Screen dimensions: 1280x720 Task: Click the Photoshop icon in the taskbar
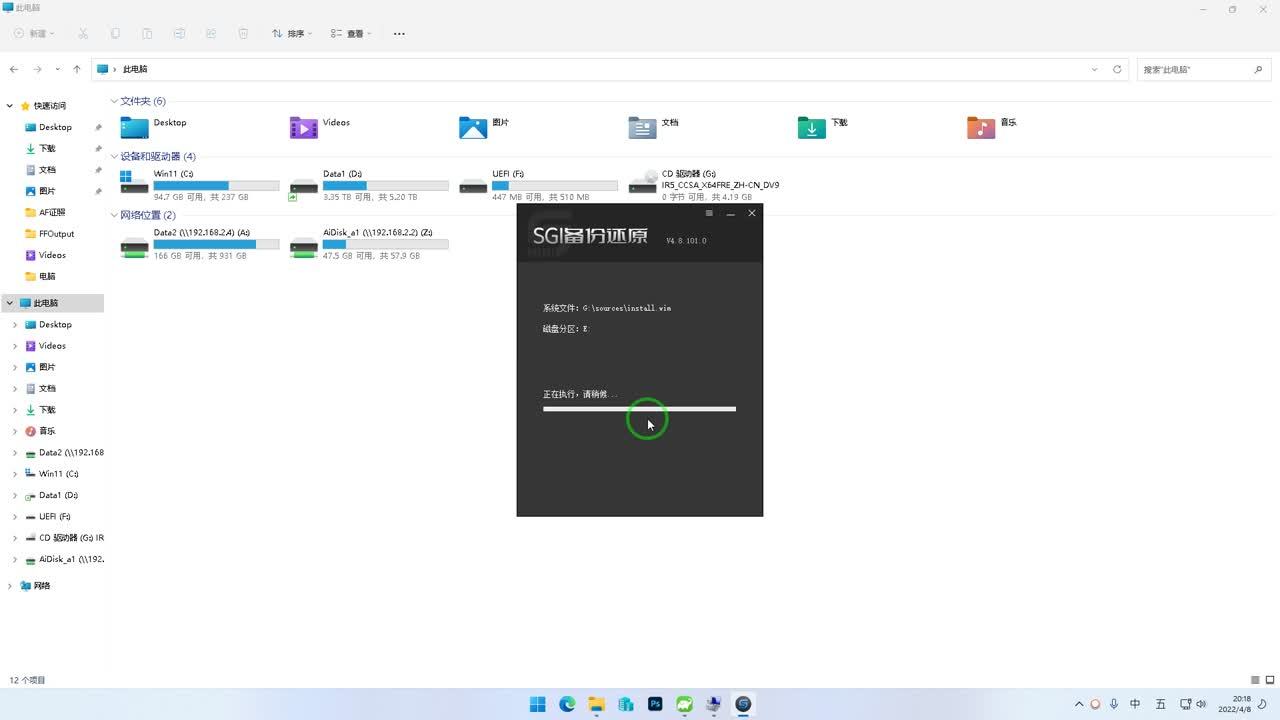point(655,704)
